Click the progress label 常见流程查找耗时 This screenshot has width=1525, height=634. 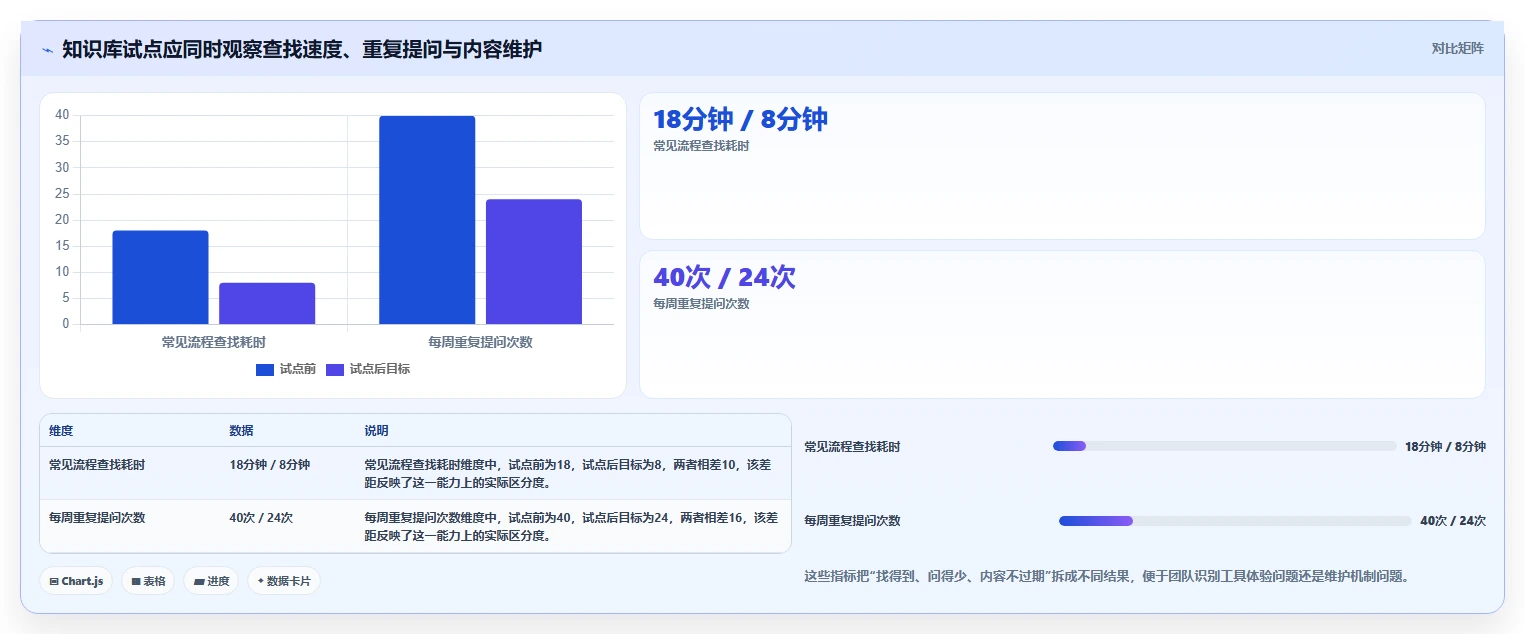[x=852, y=447]
